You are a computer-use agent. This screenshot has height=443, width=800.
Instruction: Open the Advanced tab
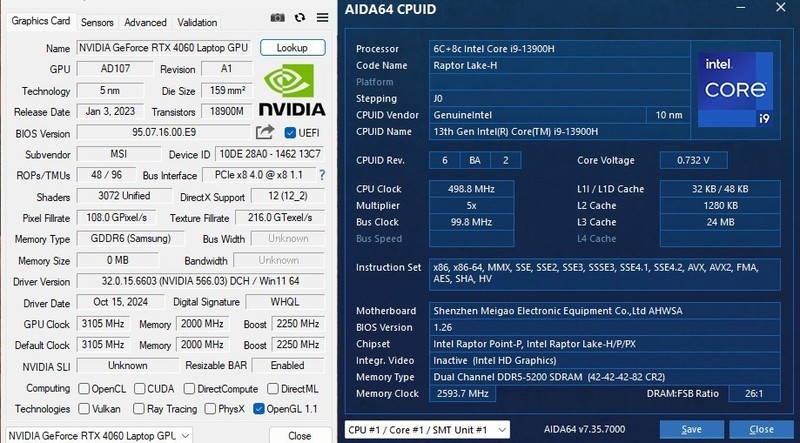tap(145, 22)
